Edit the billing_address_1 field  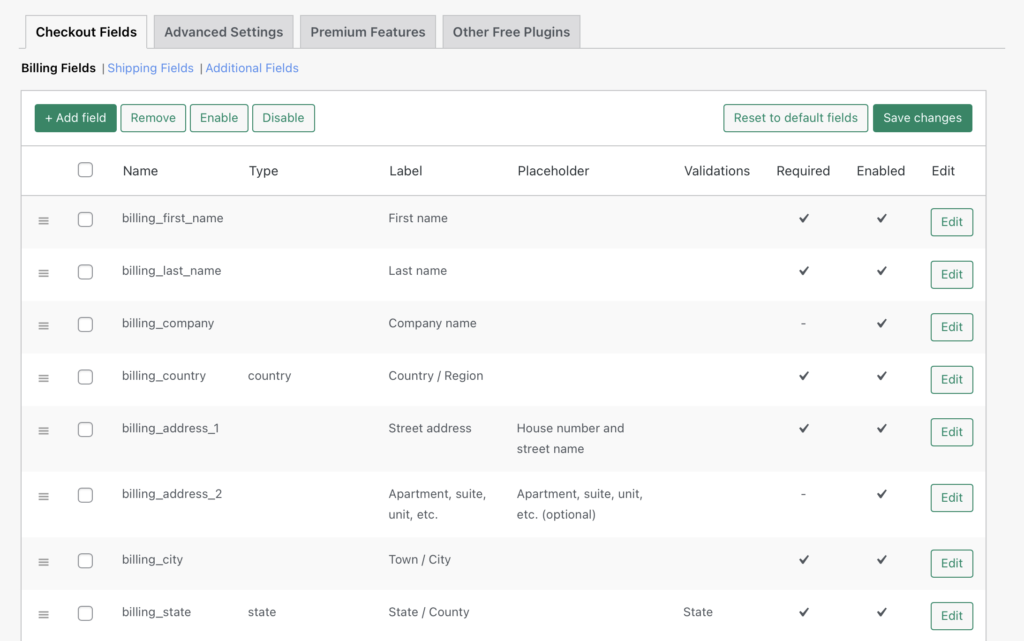pyautogui.click(x=952, y=432)
